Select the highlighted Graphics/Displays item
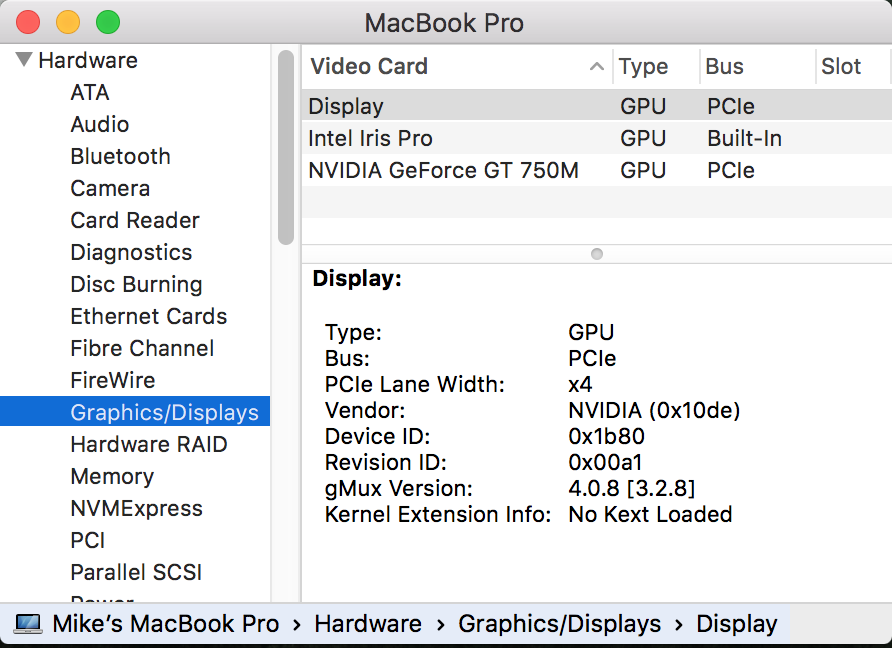892x648 pixels. click(x=135, y=411)
